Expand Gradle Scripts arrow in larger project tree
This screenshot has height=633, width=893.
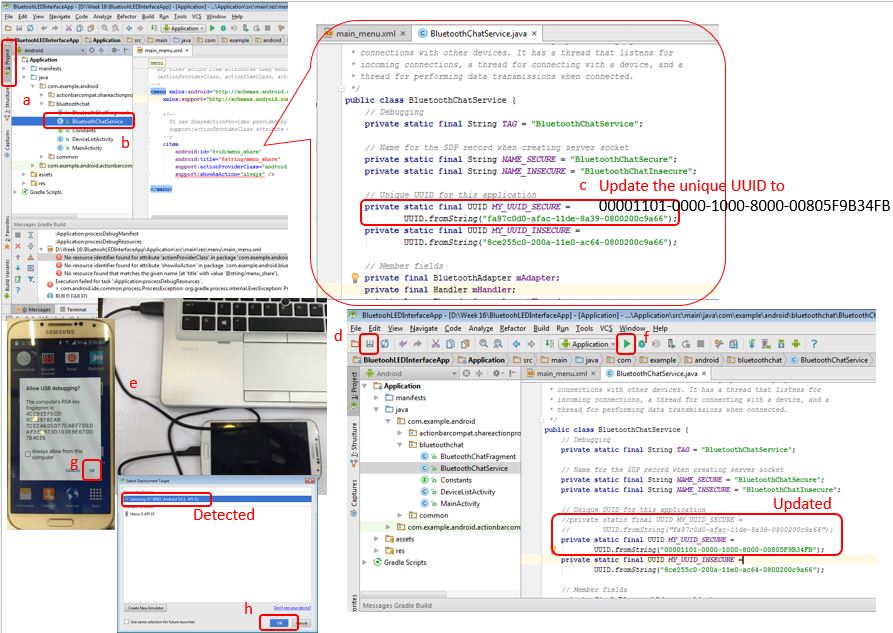click(x=365, y=562)
